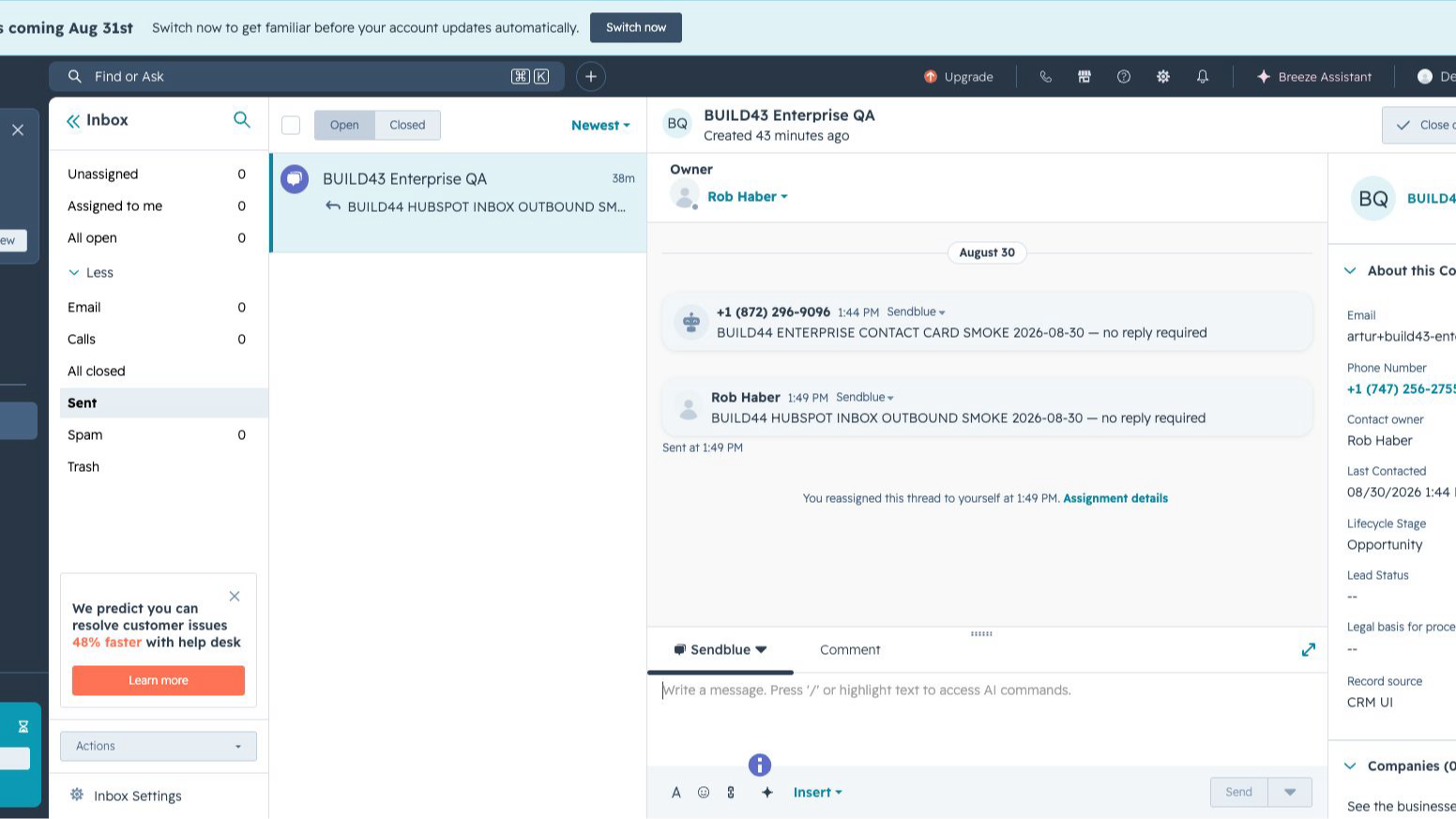The height and width of the screenshot is (819, 1456).
Task: Open the Send options arrow
Action: click(1290, 793)
